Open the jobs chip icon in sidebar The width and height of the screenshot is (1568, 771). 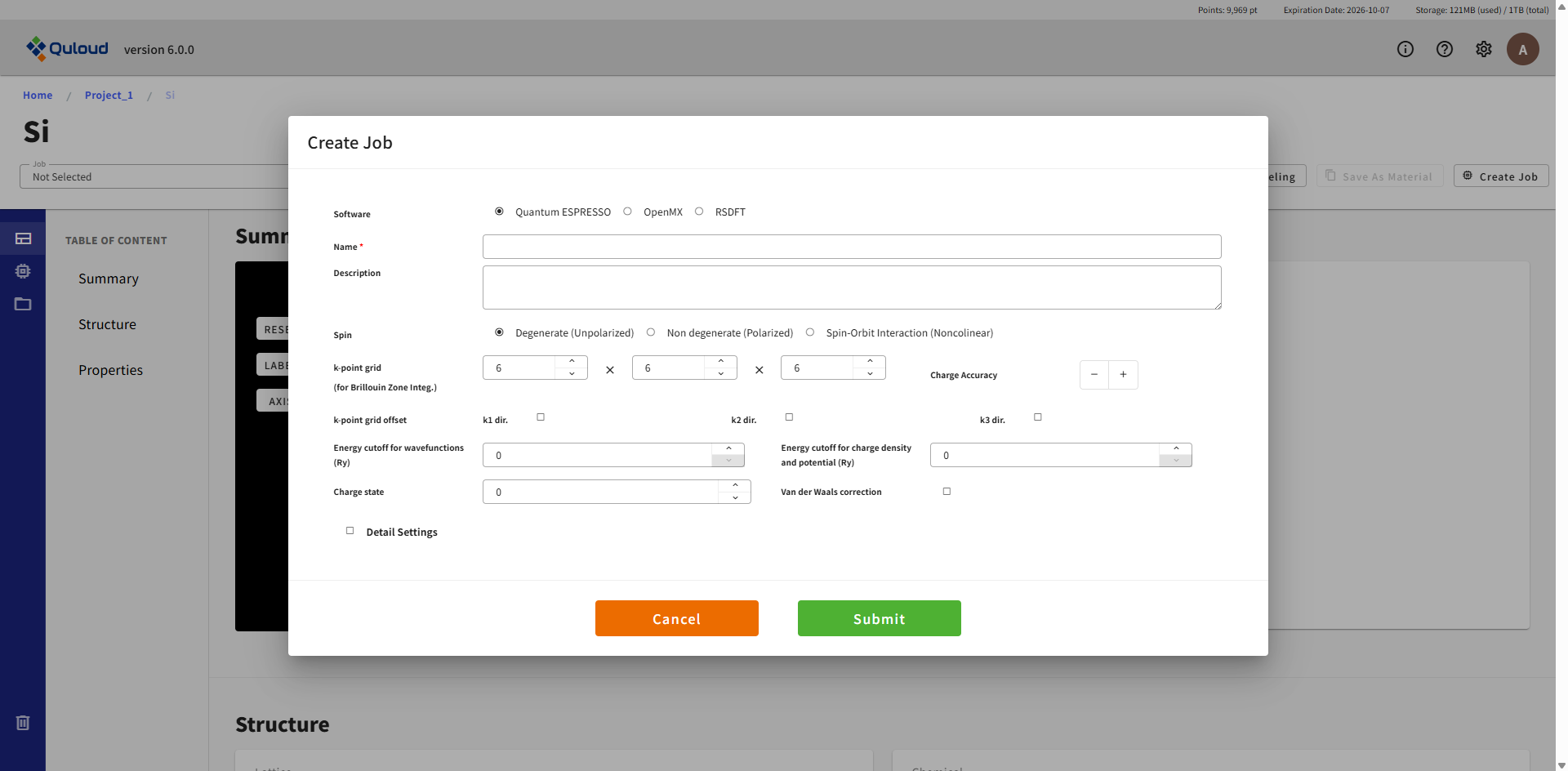pos(23,271)
